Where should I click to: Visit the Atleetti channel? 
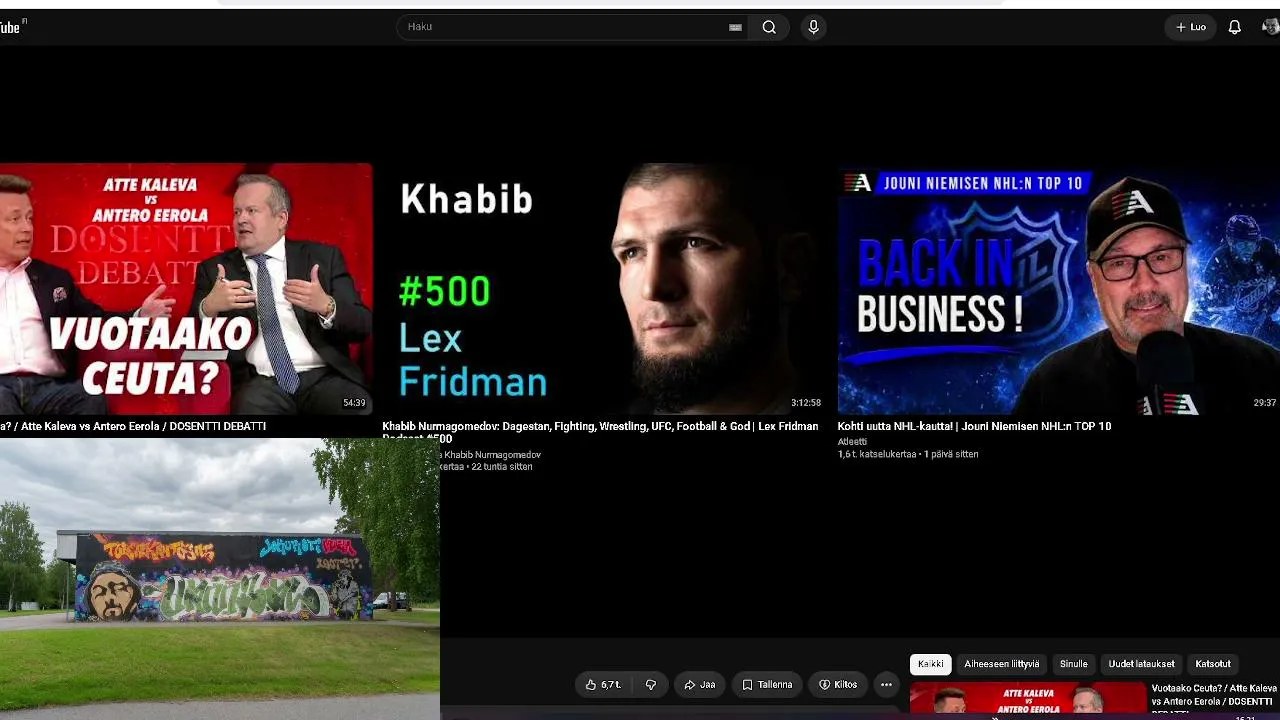852,441
